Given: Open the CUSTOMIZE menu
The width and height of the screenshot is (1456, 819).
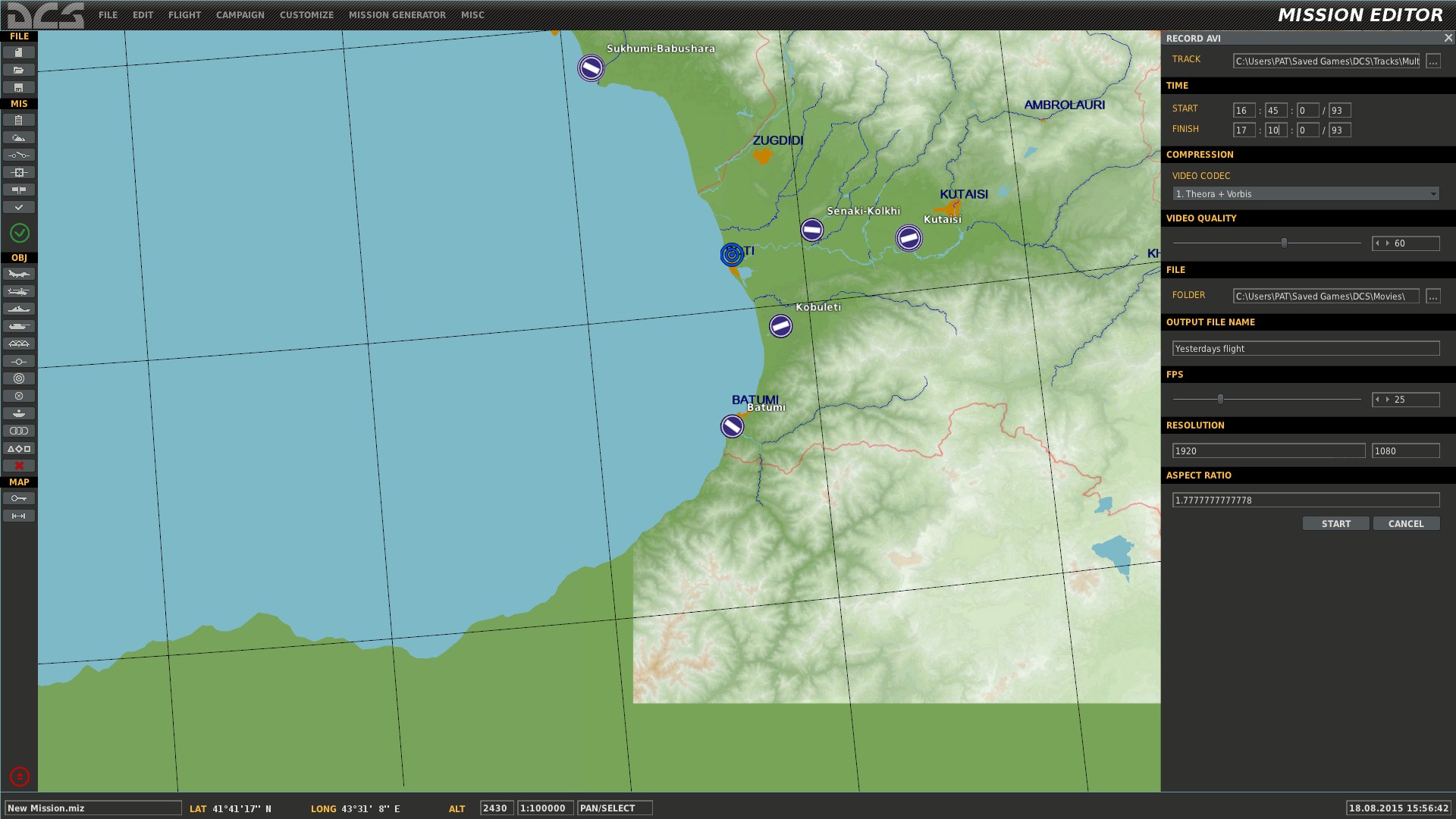Looking at the screenshot, I should coord(306,15).
